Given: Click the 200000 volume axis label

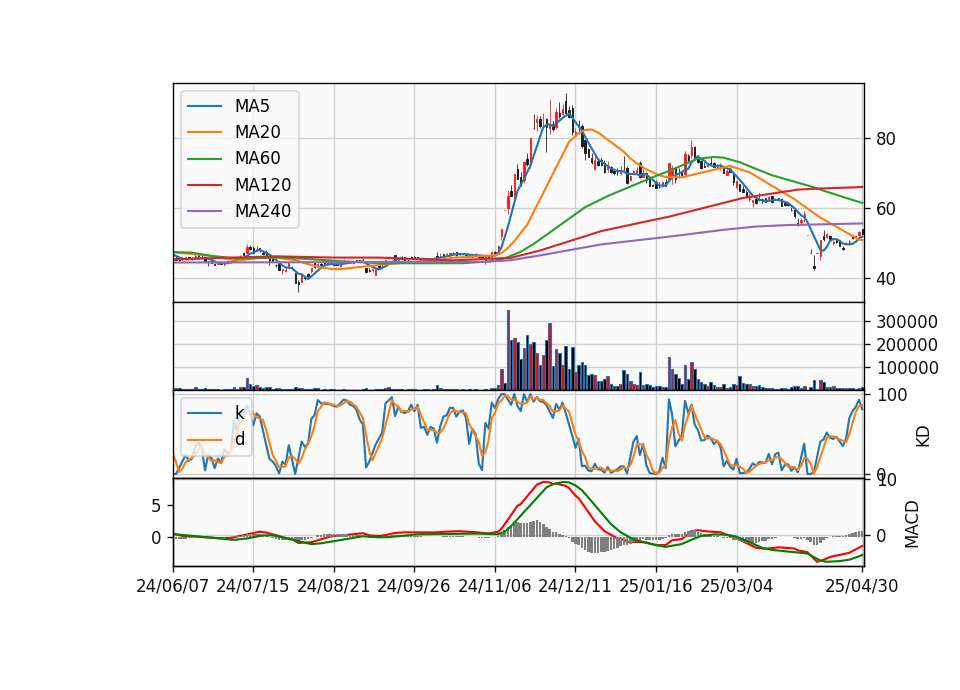Looking at the screenshot, I should point(907,345).
